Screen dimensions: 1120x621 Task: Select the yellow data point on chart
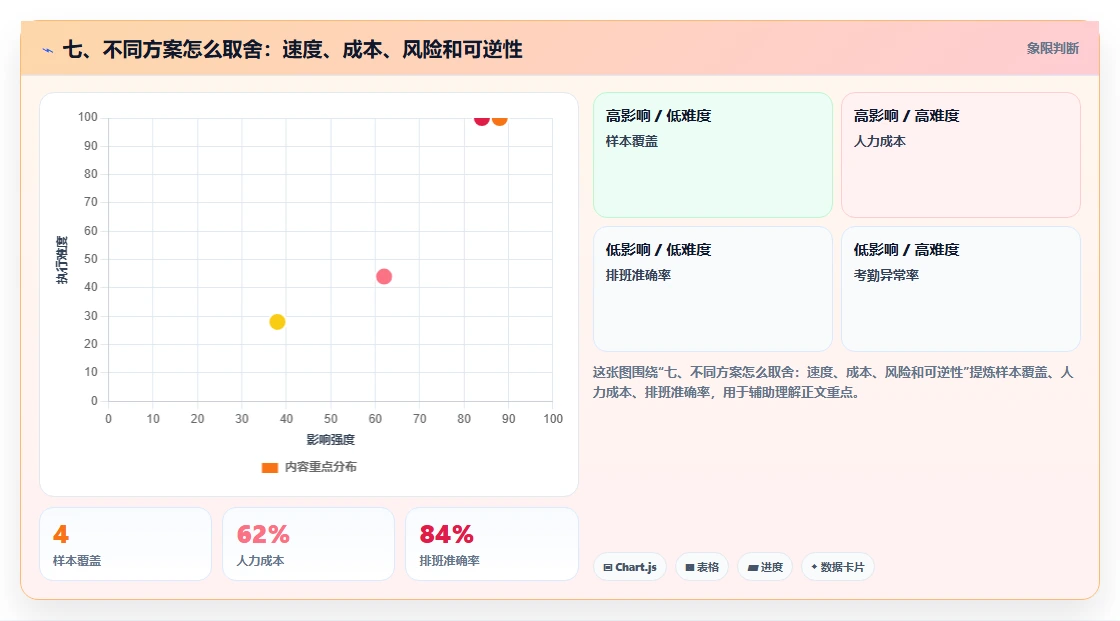pos(277,322)
